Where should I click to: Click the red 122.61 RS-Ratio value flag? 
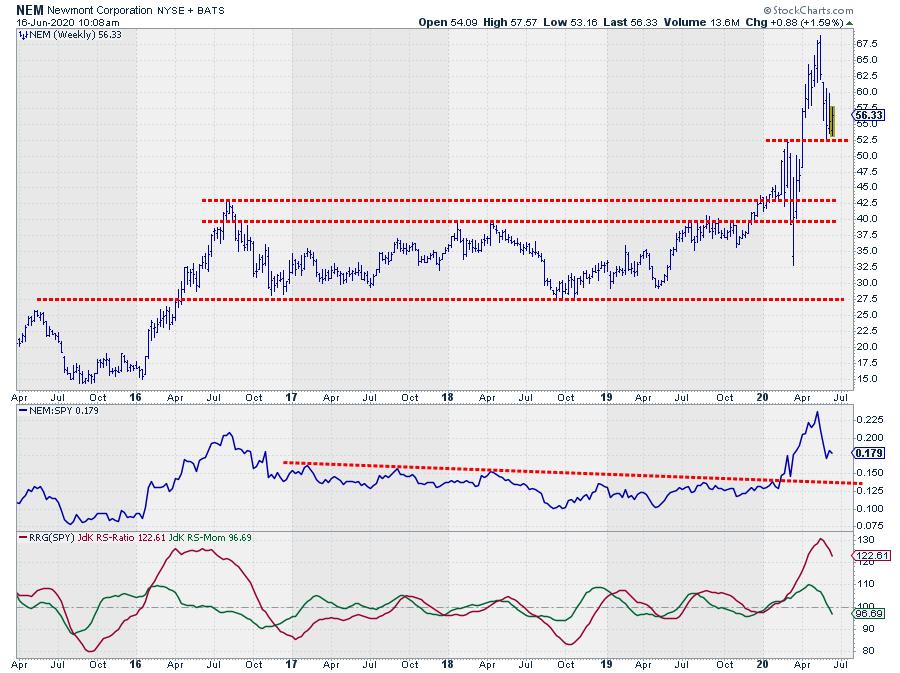(866, 555)
